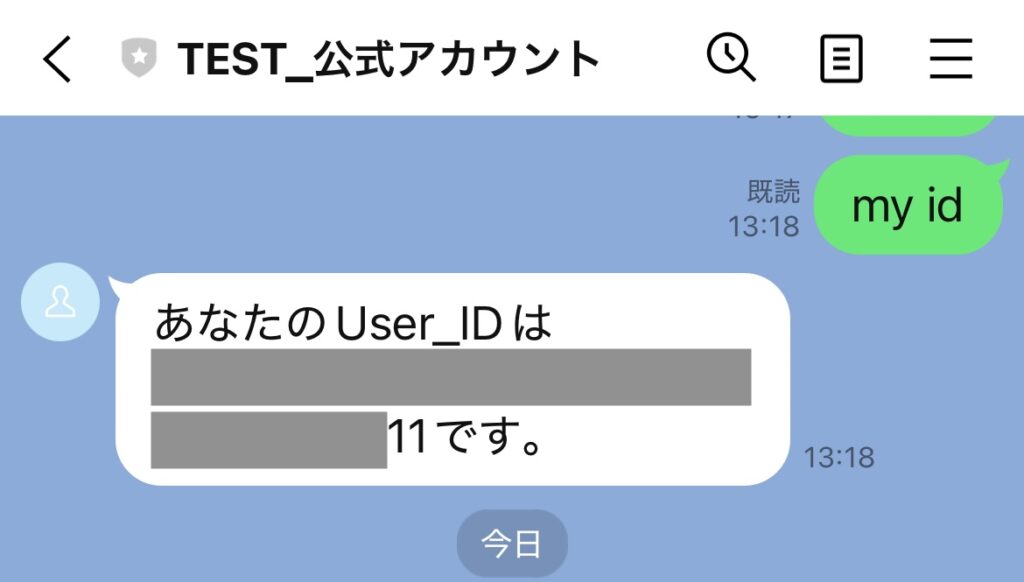Tap the 既読 read label
The height and width of the screenshot is (582, 1024).
[x=773, y=191]
